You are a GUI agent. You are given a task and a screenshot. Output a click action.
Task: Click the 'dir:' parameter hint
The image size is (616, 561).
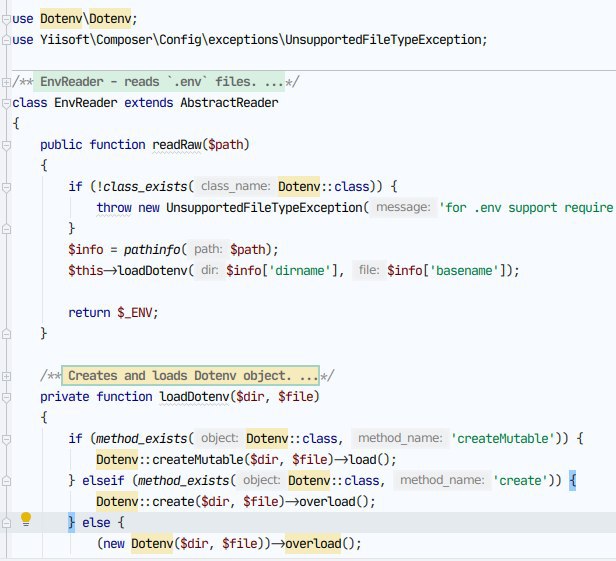coord(209,270)
